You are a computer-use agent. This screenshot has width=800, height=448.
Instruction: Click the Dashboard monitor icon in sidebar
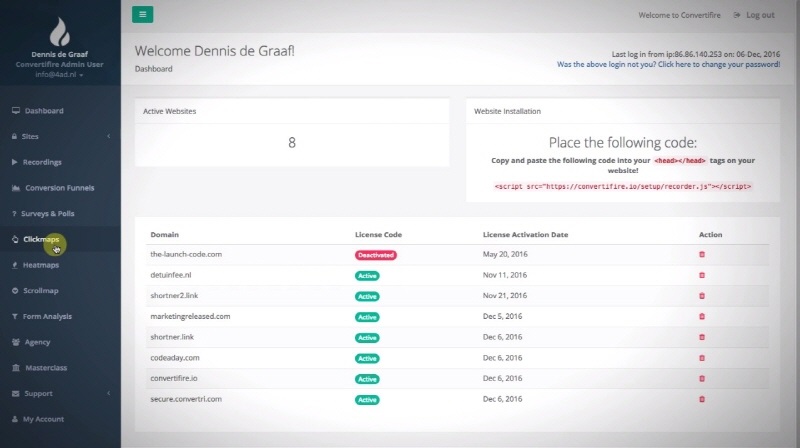pyautogui.click(x=16, y=111)
